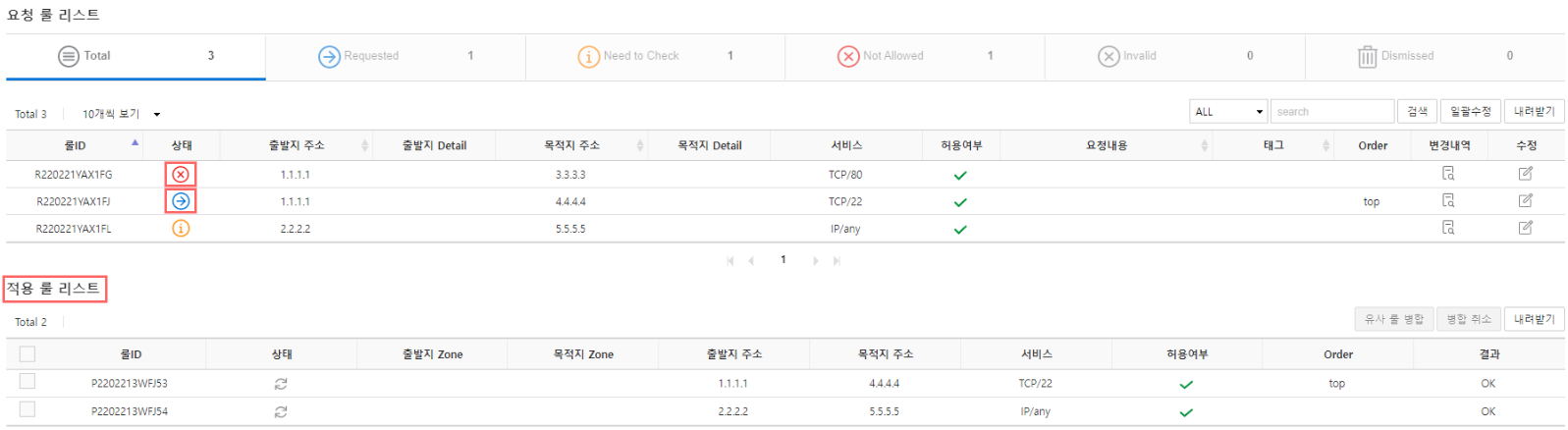The width and height of the screenshot is (1568, 430).
Task: Sort request list by 룰ID column
Action: coord(76,145)
